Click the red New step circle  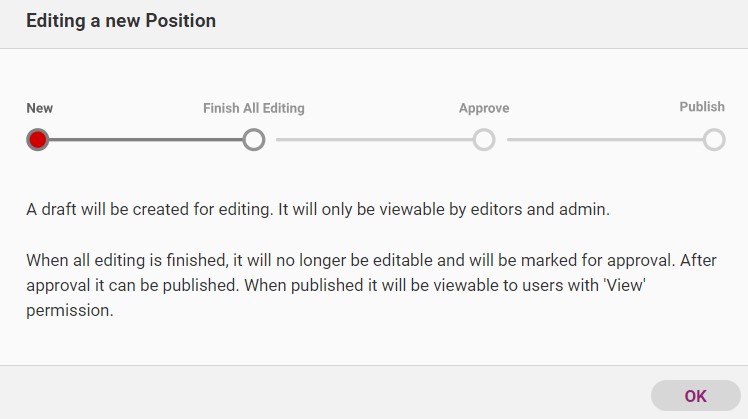(x=38, y=139)
